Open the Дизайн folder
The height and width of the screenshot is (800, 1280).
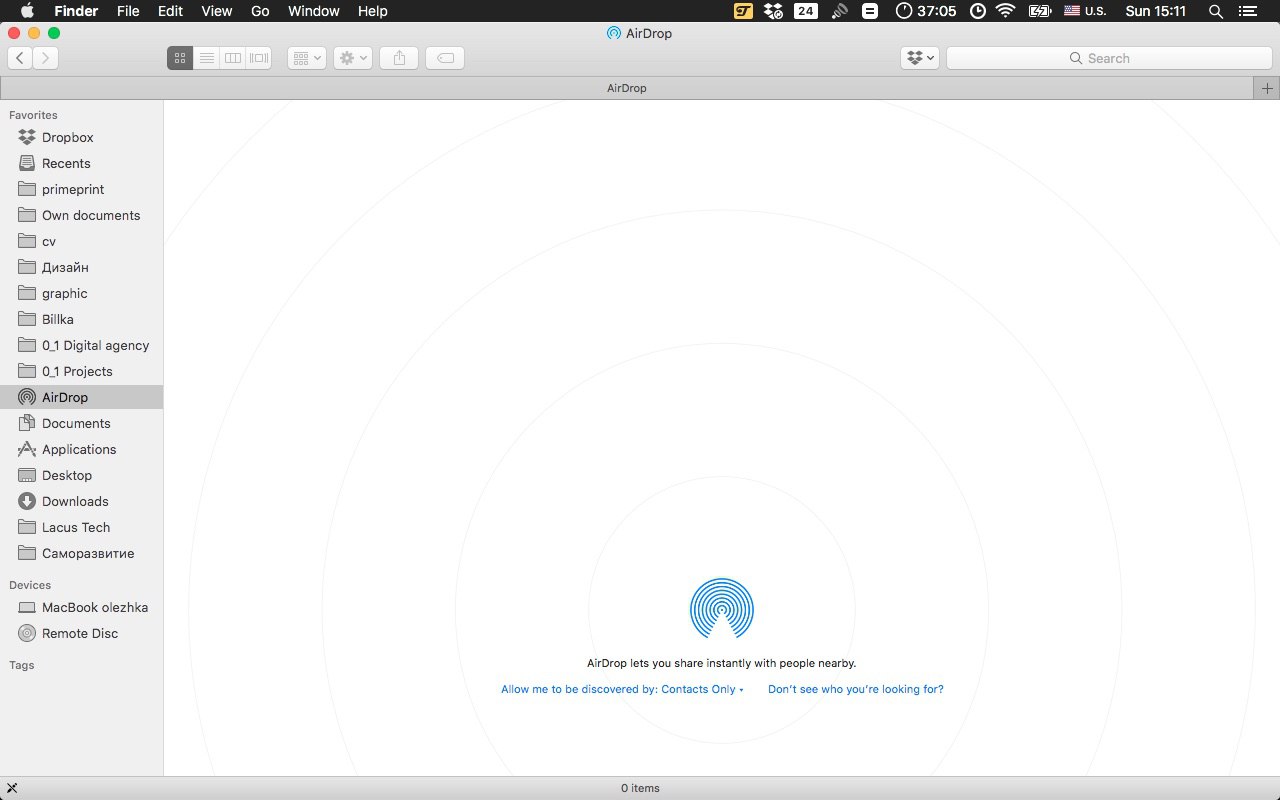click(x=81, y=267)
